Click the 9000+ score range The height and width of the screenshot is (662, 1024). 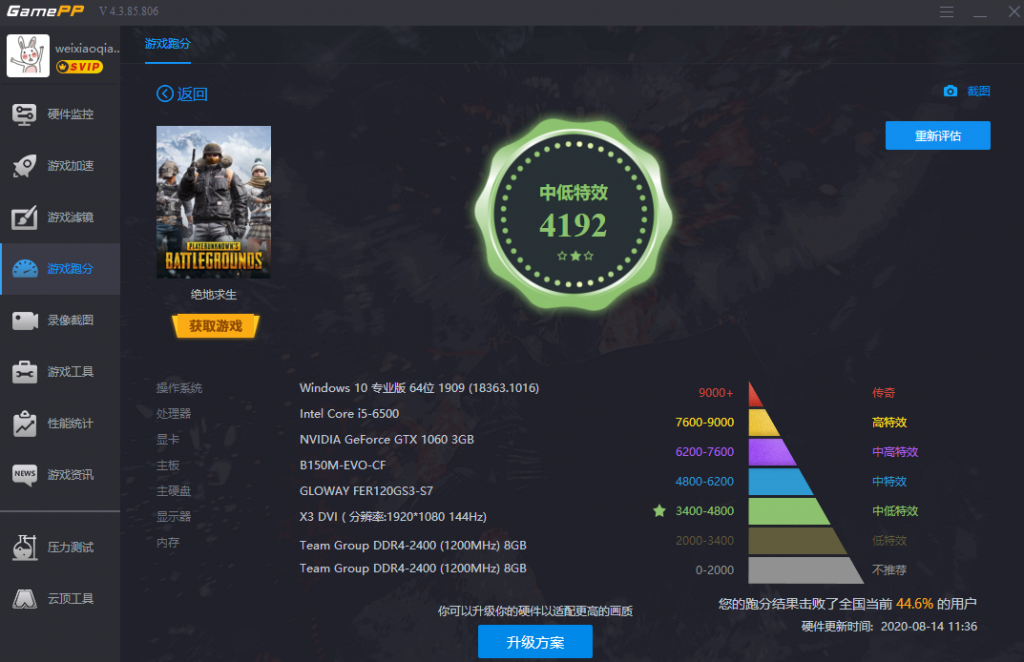716,392
